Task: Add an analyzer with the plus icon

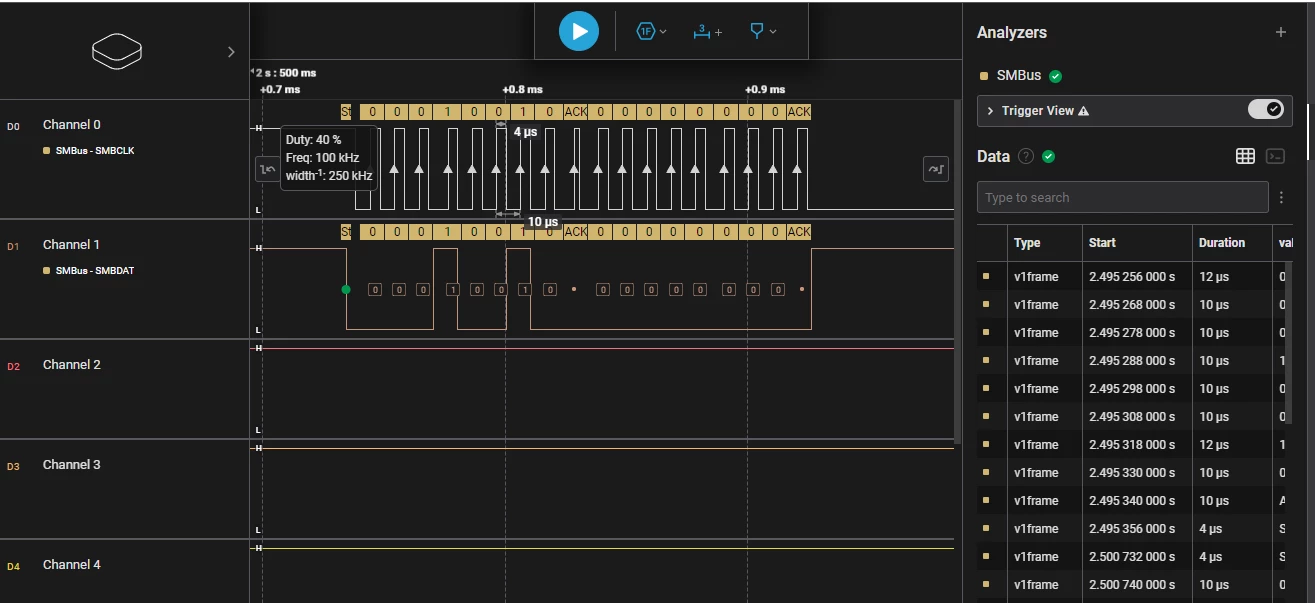Action: click(1281, 32)
